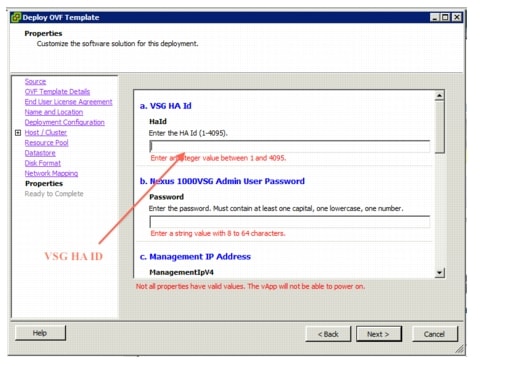Click scroll up arrow of properties panel
The height and width of the screenshot is (374, 512).
pos(440,96)
